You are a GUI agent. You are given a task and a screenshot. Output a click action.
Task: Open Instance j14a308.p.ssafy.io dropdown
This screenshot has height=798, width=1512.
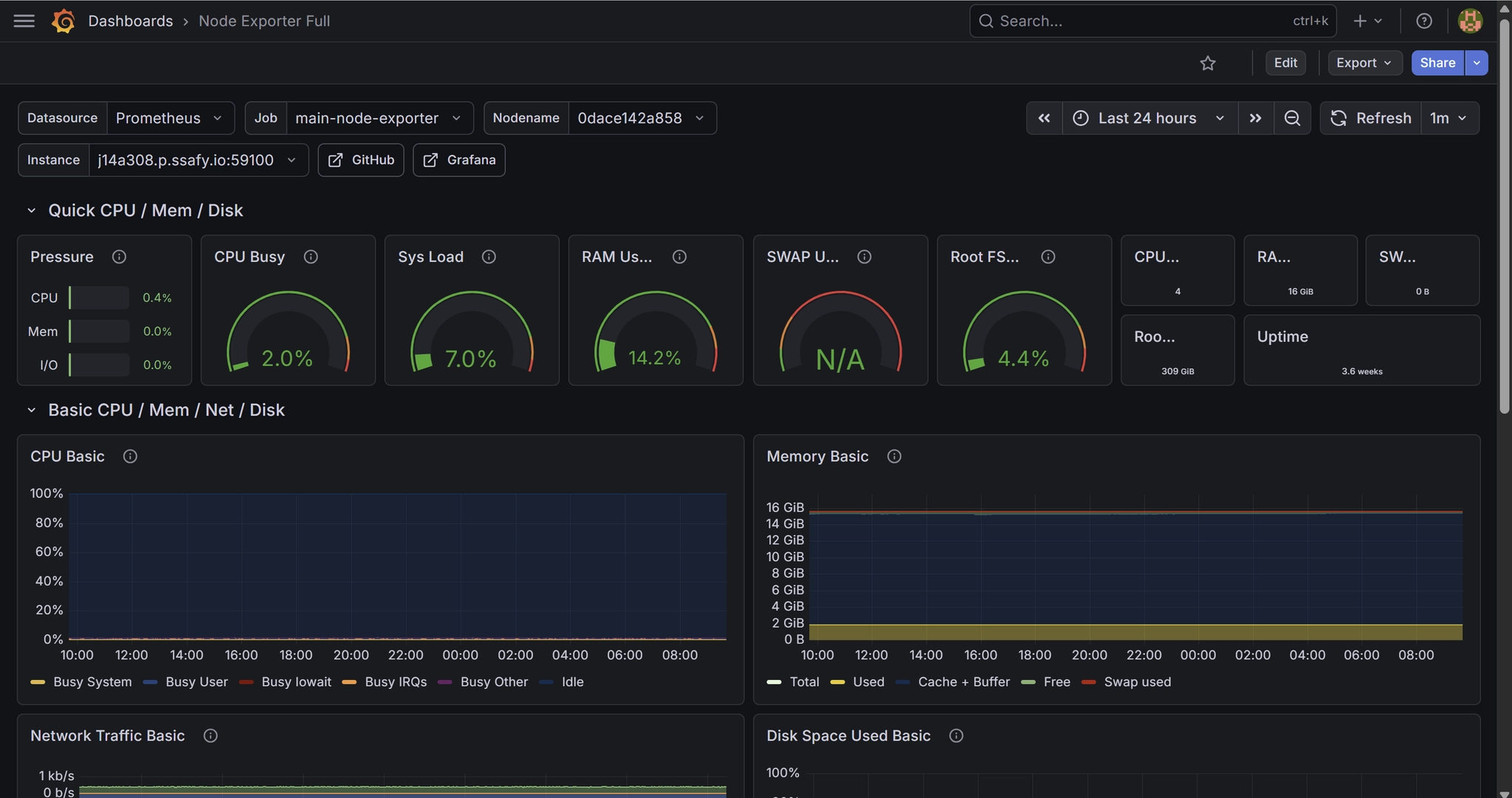(x=198, y=160)
